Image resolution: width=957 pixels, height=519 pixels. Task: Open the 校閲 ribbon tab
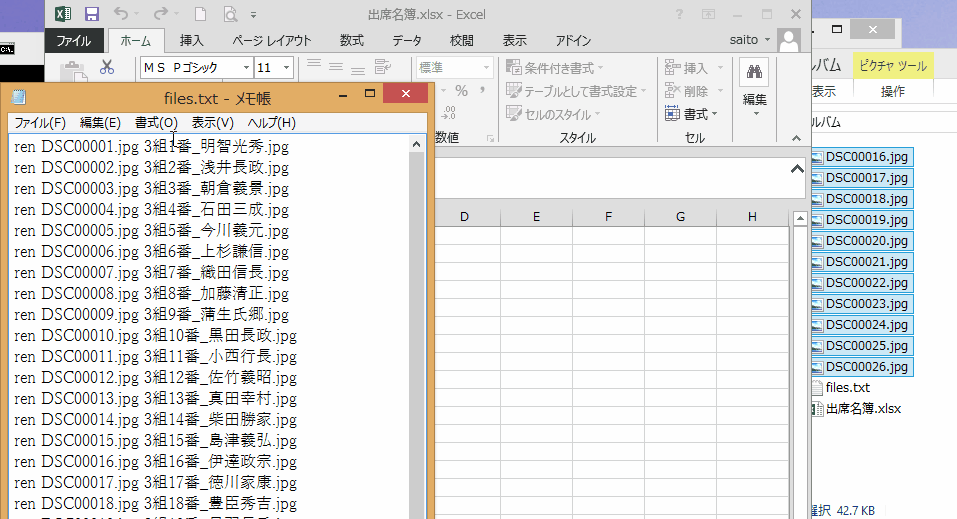coord(461,40)
